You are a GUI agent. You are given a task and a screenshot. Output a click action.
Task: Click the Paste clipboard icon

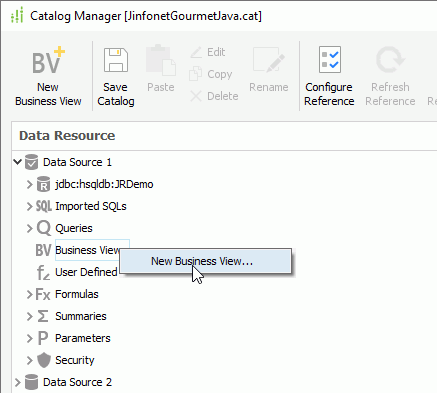[x=161, y=60]
